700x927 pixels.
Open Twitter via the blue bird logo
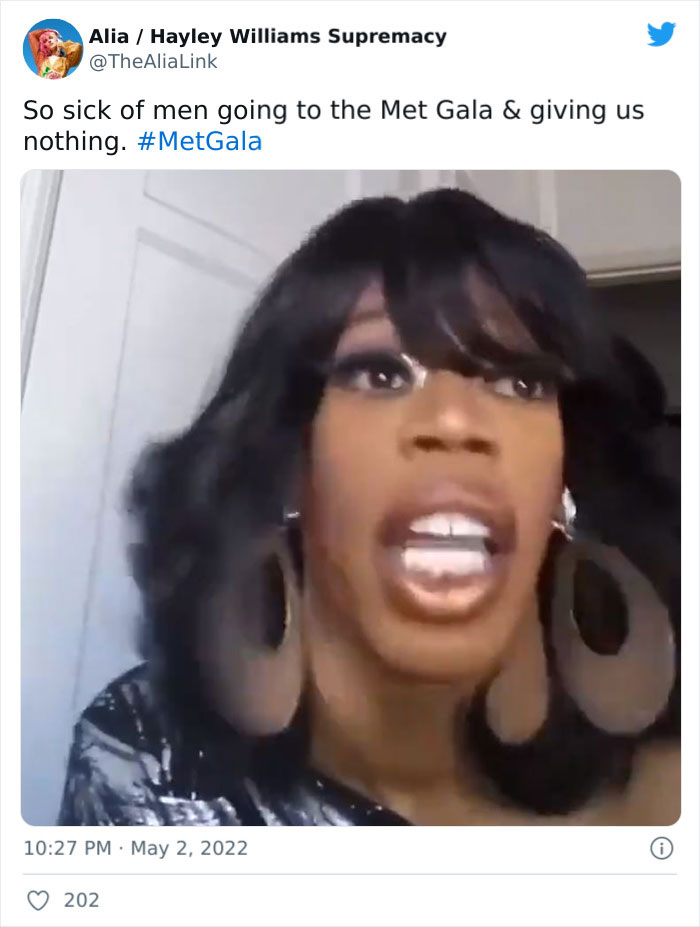pos(661,35)
